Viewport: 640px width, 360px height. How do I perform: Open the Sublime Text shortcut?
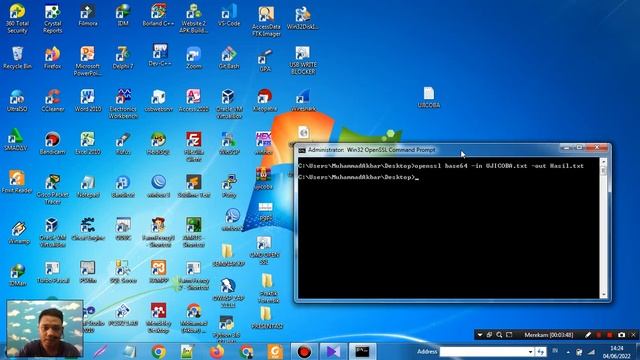[193, 186]
